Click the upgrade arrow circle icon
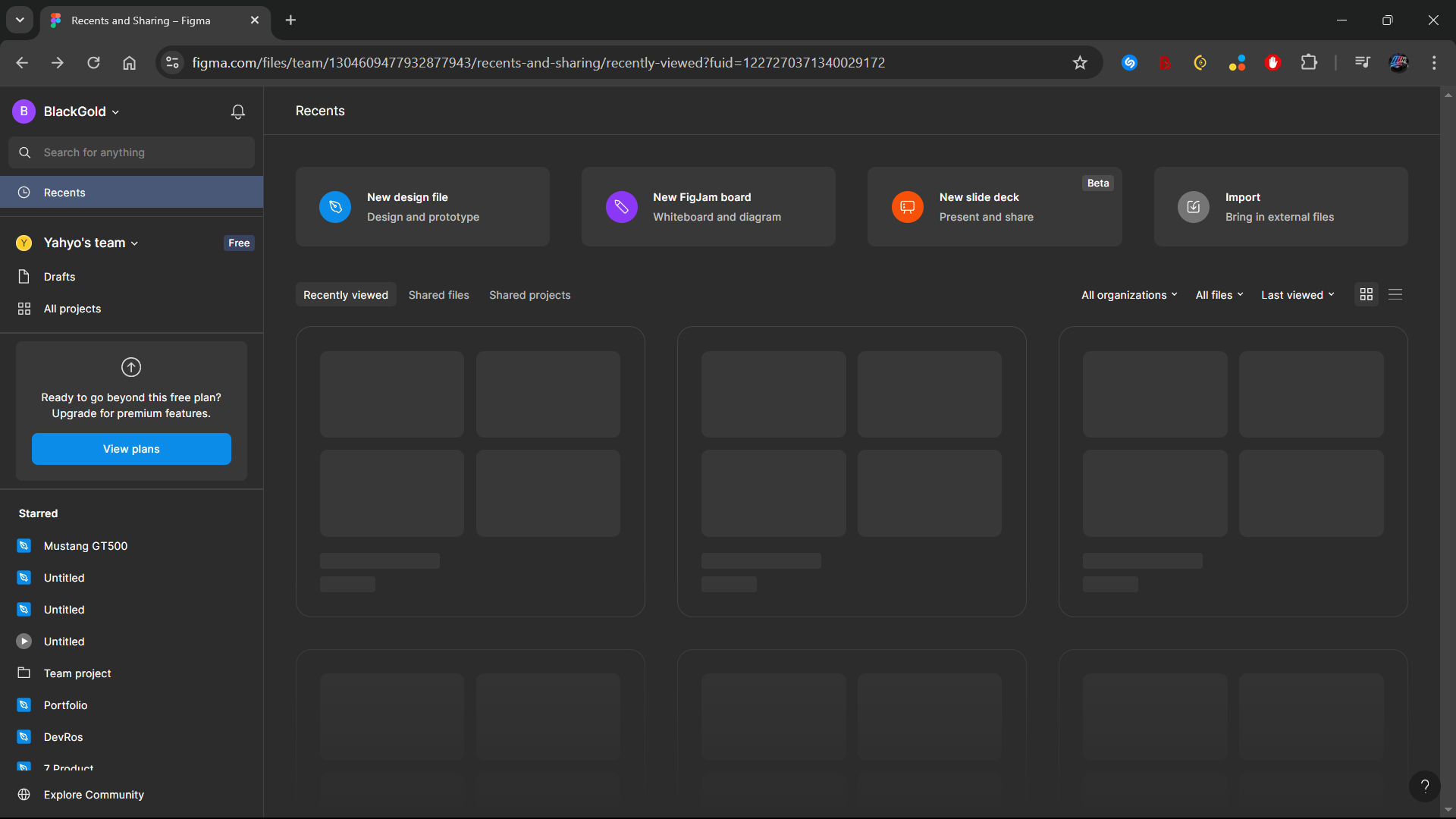This screenshot has width=1456, height=819. tap(131, 367)
